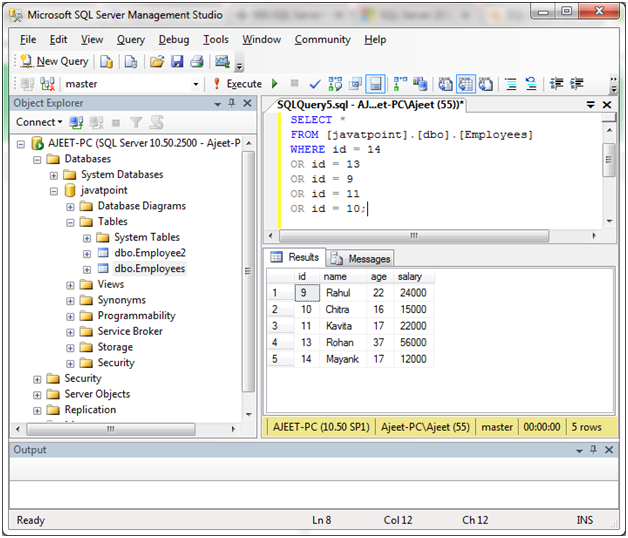Toggle Results to Text mode
The height and width of the screenshot is (538, 628).
tap(445, 84)
